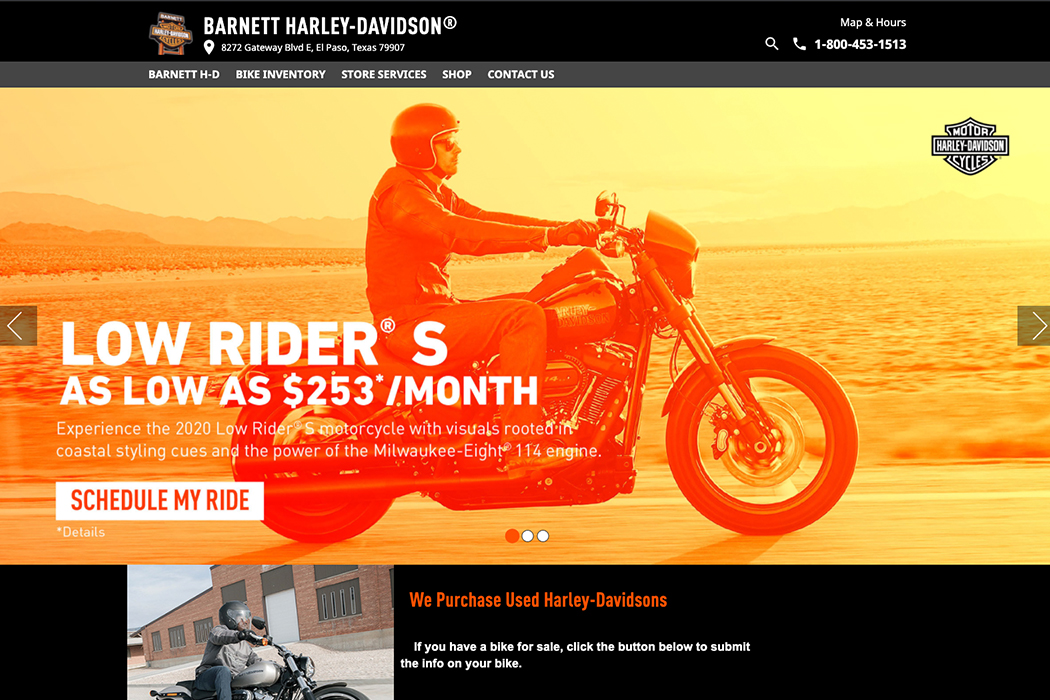Open the Map & Hours link

[x=873, y=22]
